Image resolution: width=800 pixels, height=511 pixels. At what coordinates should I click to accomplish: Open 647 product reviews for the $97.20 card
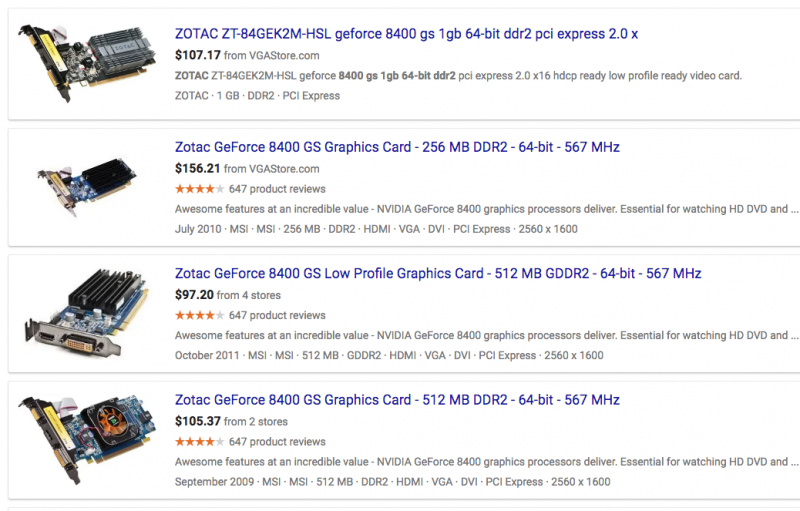pyautogui.click(x=277, y=315)
